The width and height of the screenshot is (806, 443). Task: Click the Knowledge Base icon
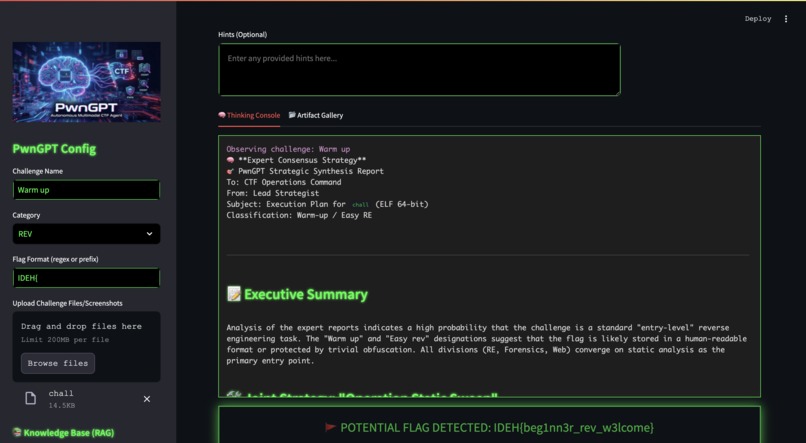(17, 432)
